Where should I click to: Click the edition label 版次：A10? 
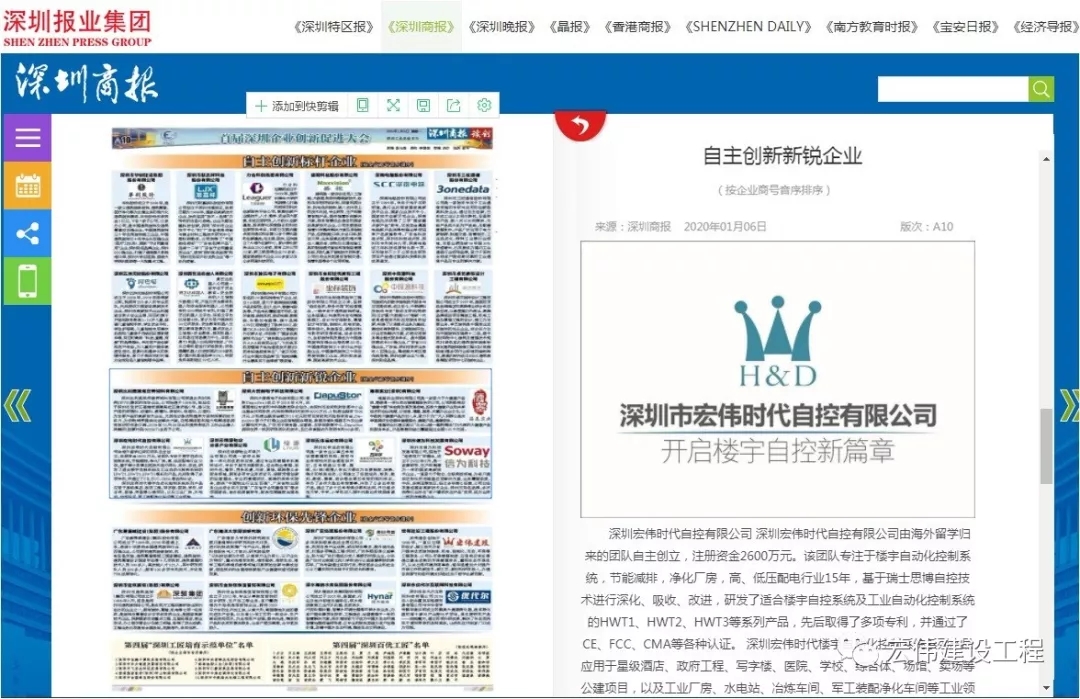(x=927, y=227)
